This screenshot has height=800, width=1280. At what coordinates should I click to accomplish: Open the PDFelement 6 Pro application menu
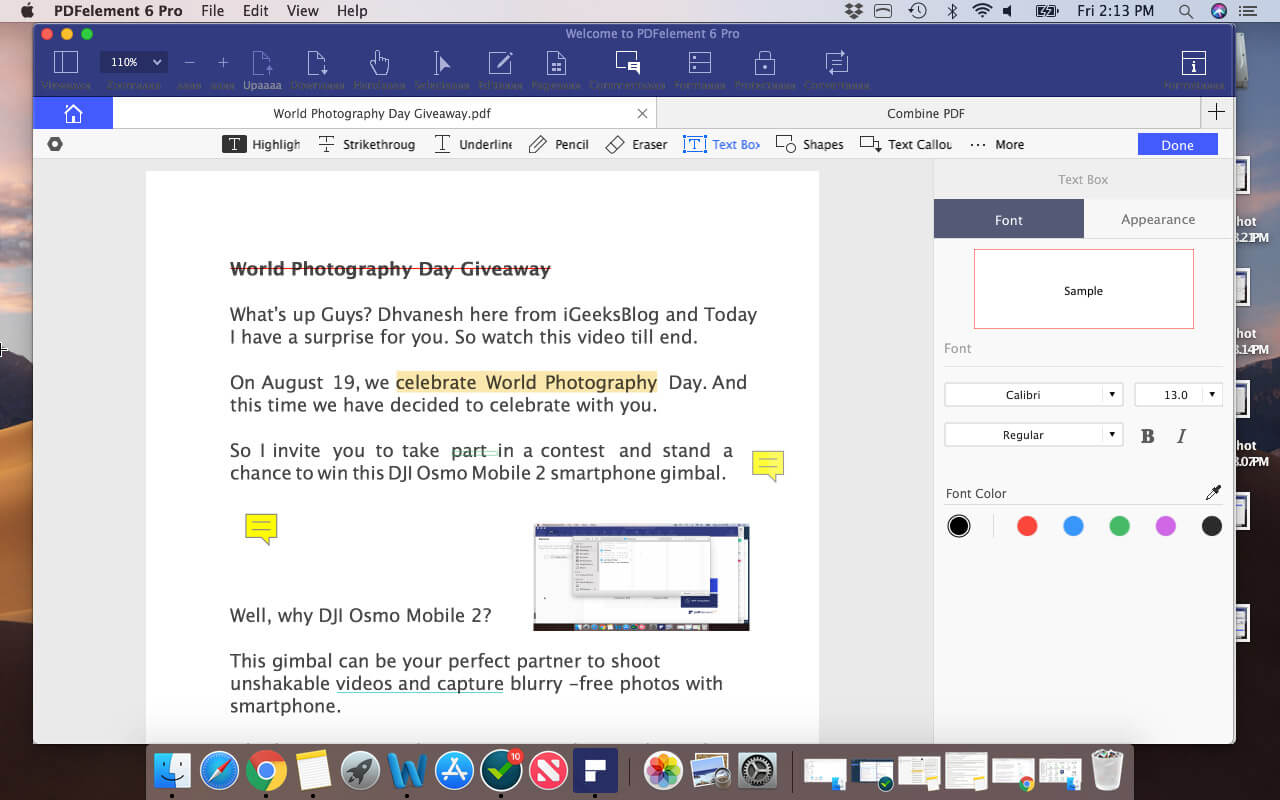tap(118, 10)
